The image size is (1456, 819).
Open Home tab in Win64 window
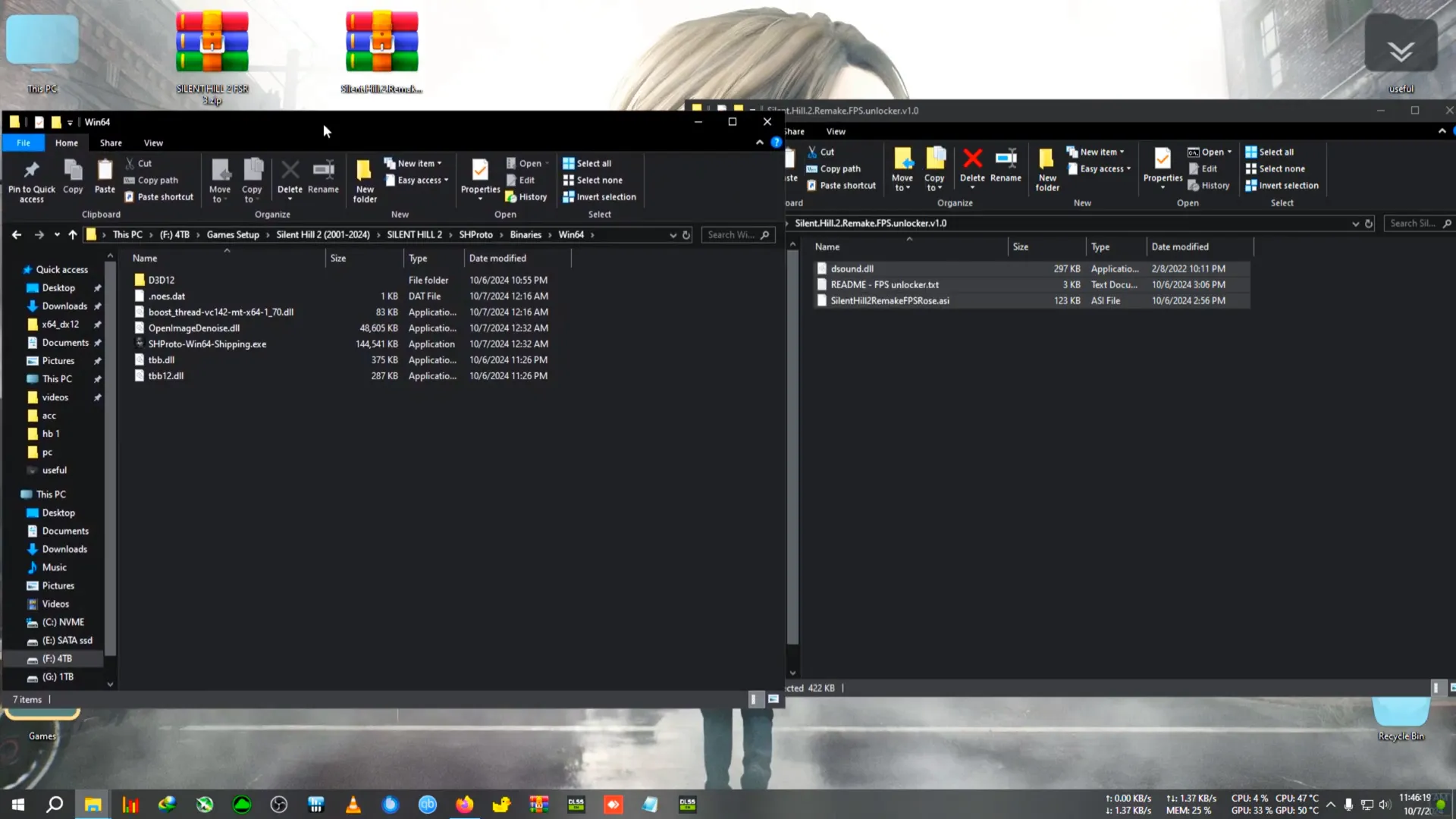coord(67,143)
